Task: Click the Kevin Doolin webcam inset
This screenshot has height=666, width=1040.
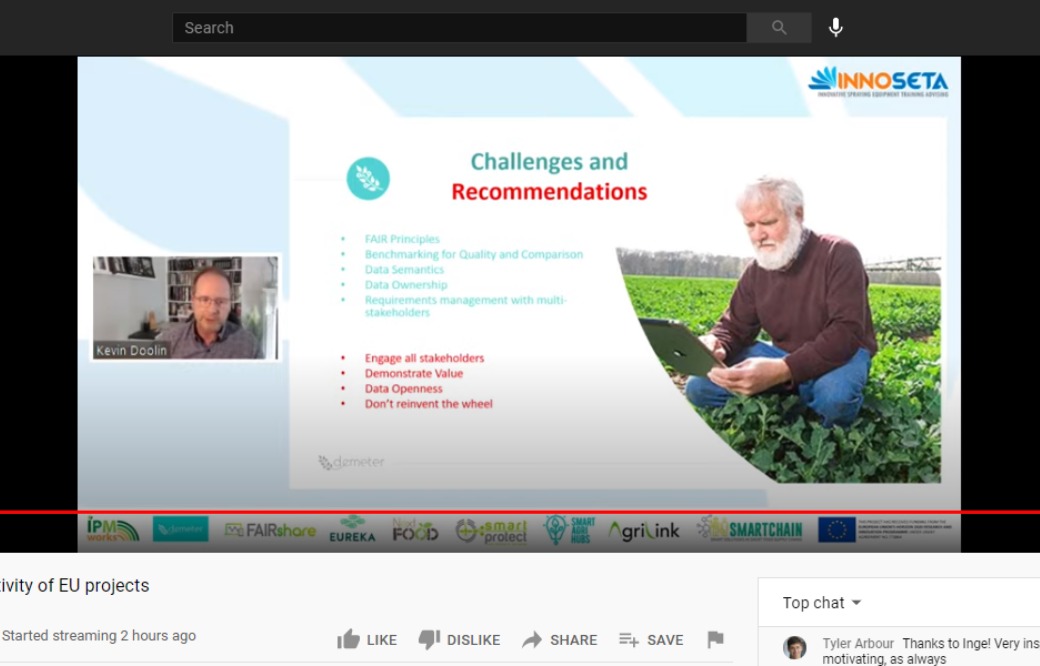Action: (186, 308)
